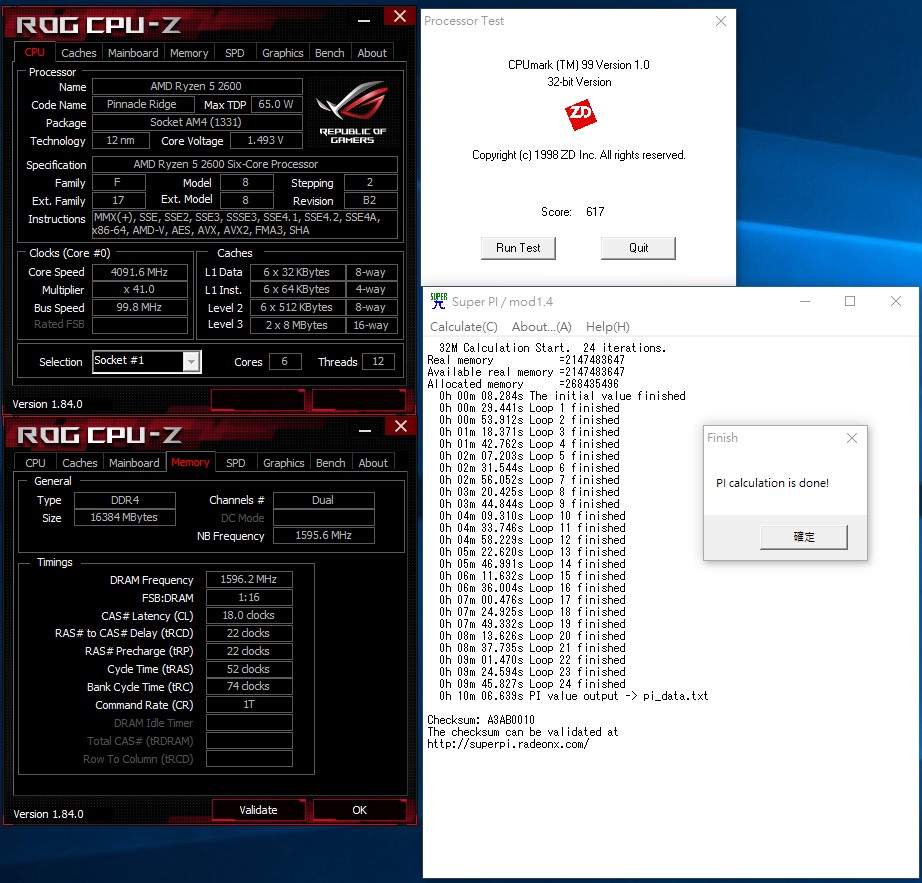Close the bottom ROG CPU-Z Memory window
Viewport: 922px width, 883px height.
click(x=401, y=426)
